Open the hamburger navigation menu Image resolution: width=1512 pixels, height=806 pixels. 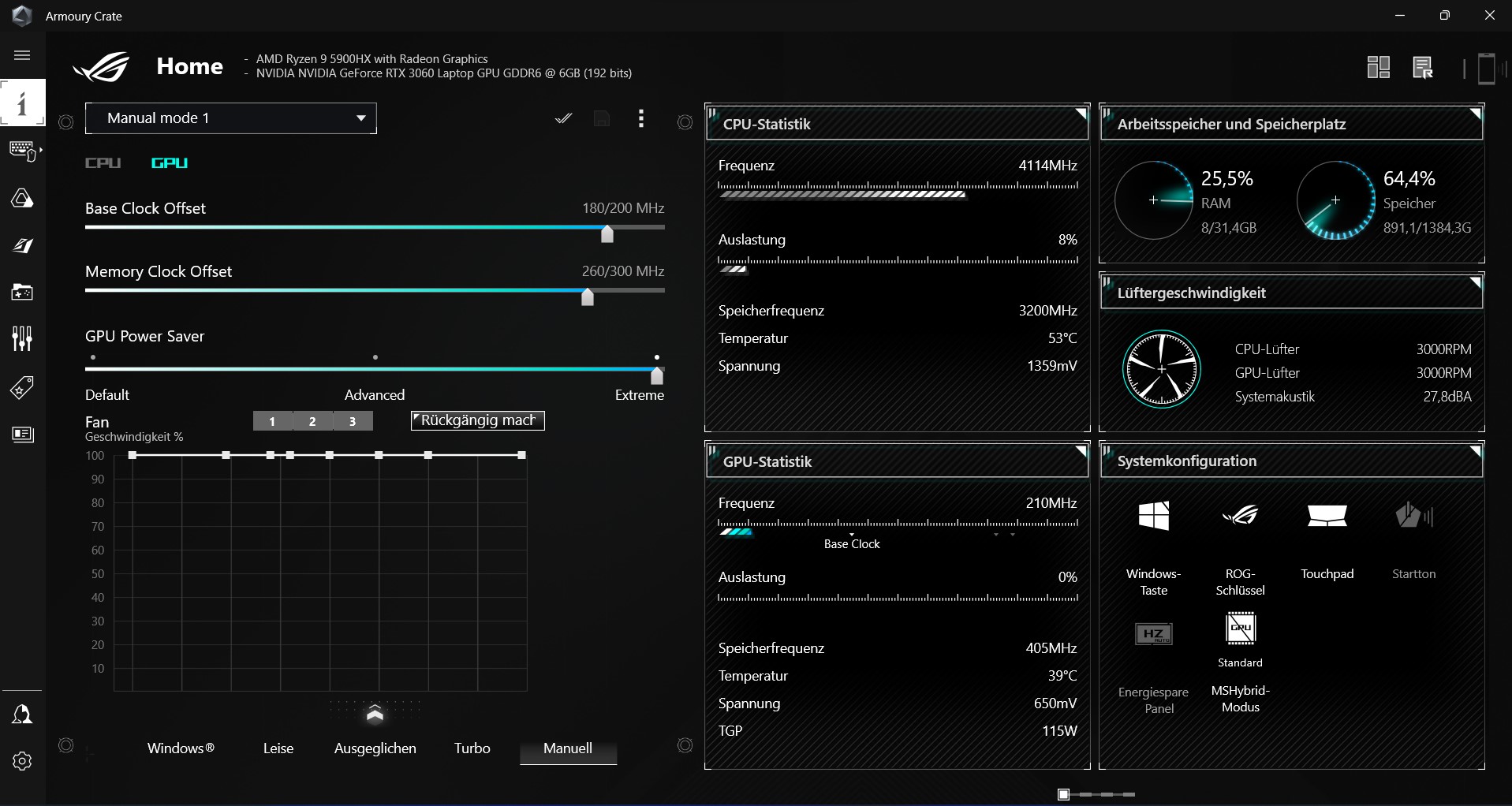pos(22,55)
